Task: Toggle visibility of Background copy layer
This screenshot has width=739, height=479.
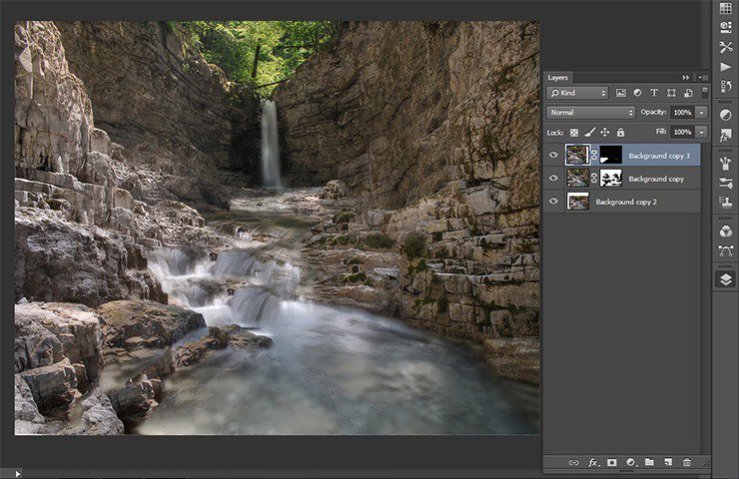Action: pyautogui.click(x=553, y=178)
